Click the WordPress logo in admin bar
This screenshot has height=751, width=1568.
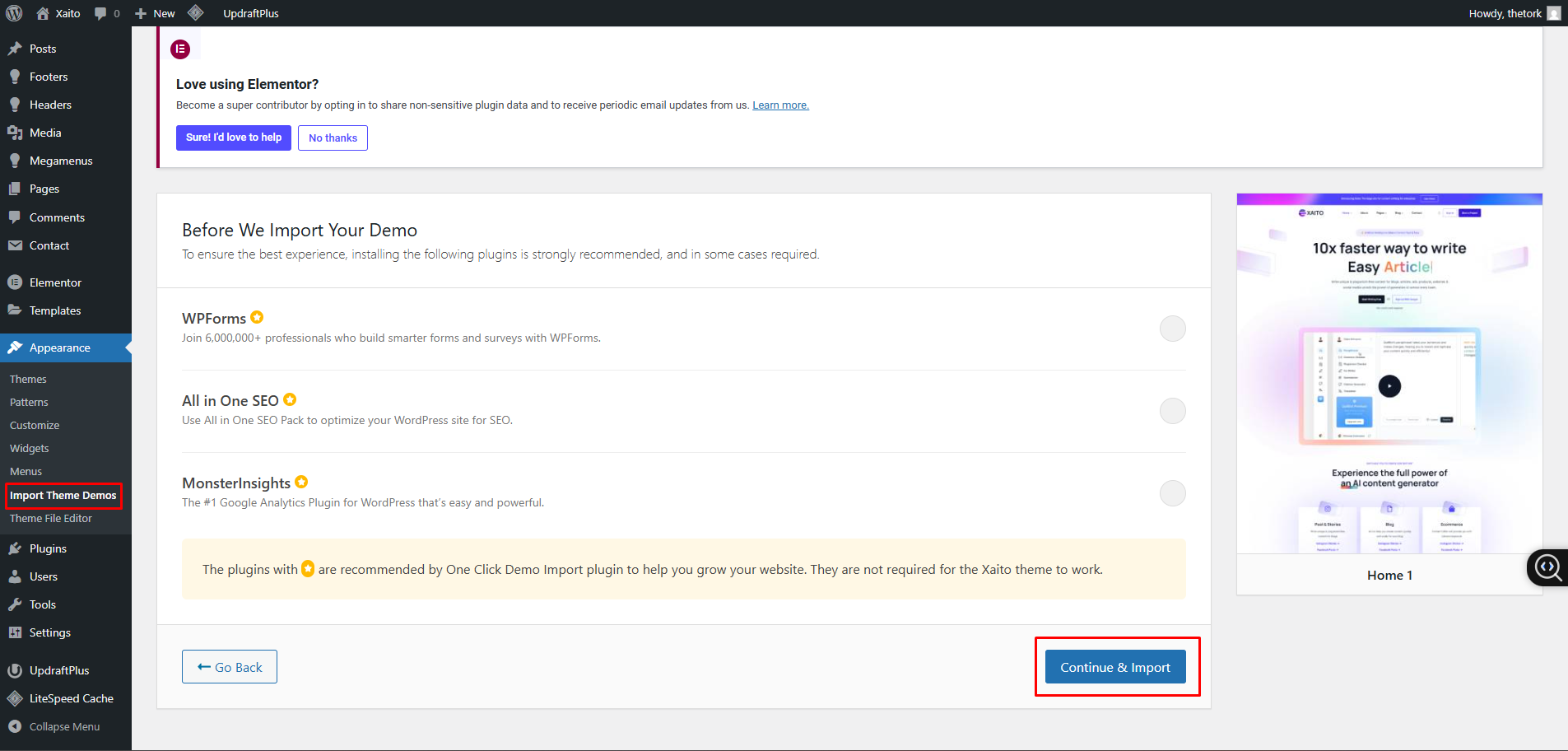(14, 13)
